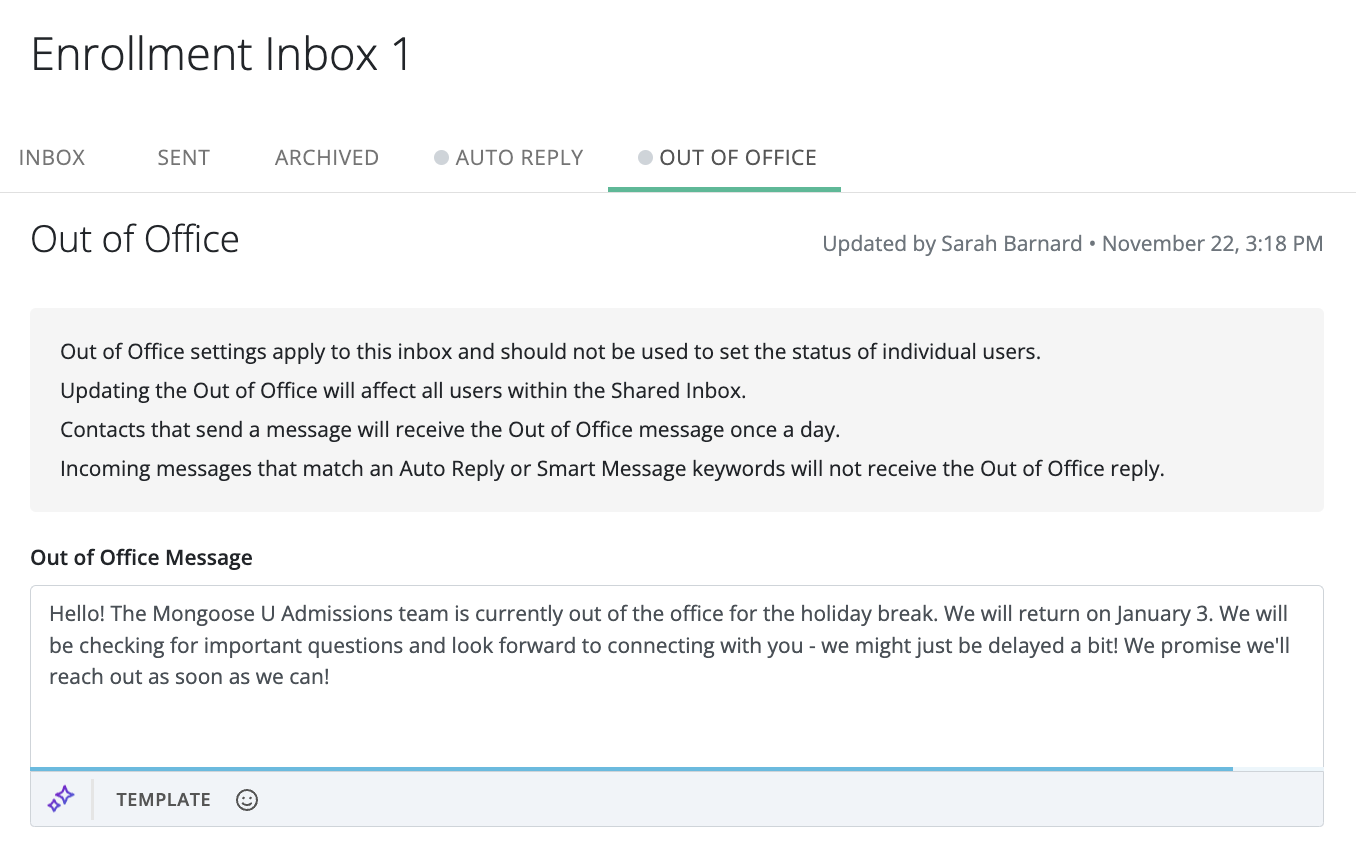Click the note about Auto Reply or Smart Message keywords
This screenshot has width=1356, height=850.
[x=612, y=469]
